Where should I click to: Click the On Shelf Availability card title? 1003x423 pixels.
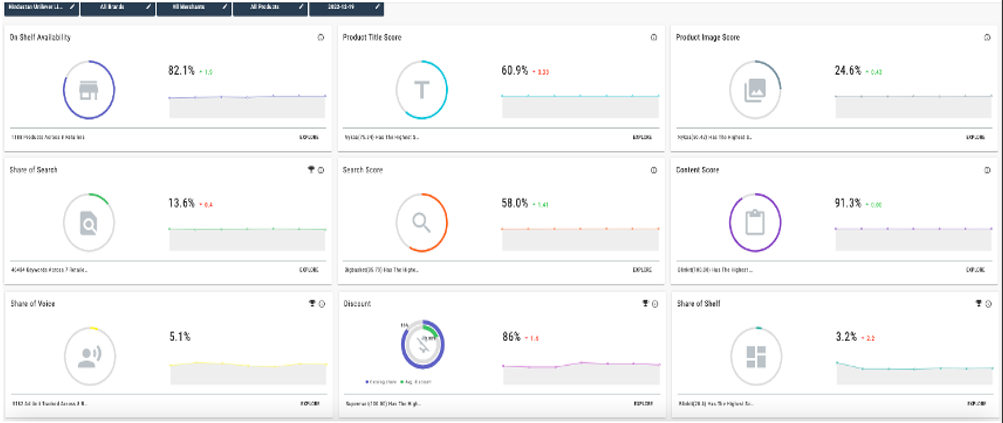coord(40,38)
